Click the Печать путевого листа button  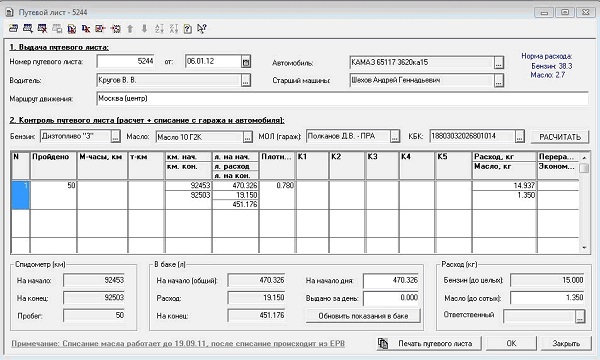click(429, 344)
